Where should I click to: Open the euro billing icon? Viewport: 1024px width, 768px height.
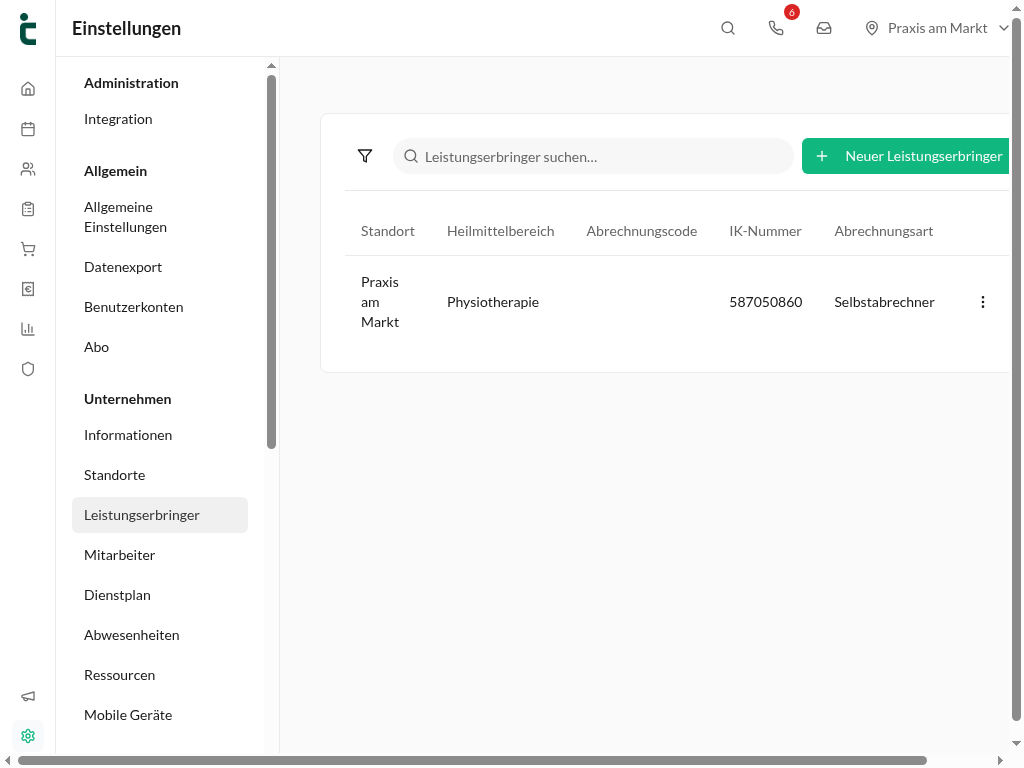[x=28, y=289]
